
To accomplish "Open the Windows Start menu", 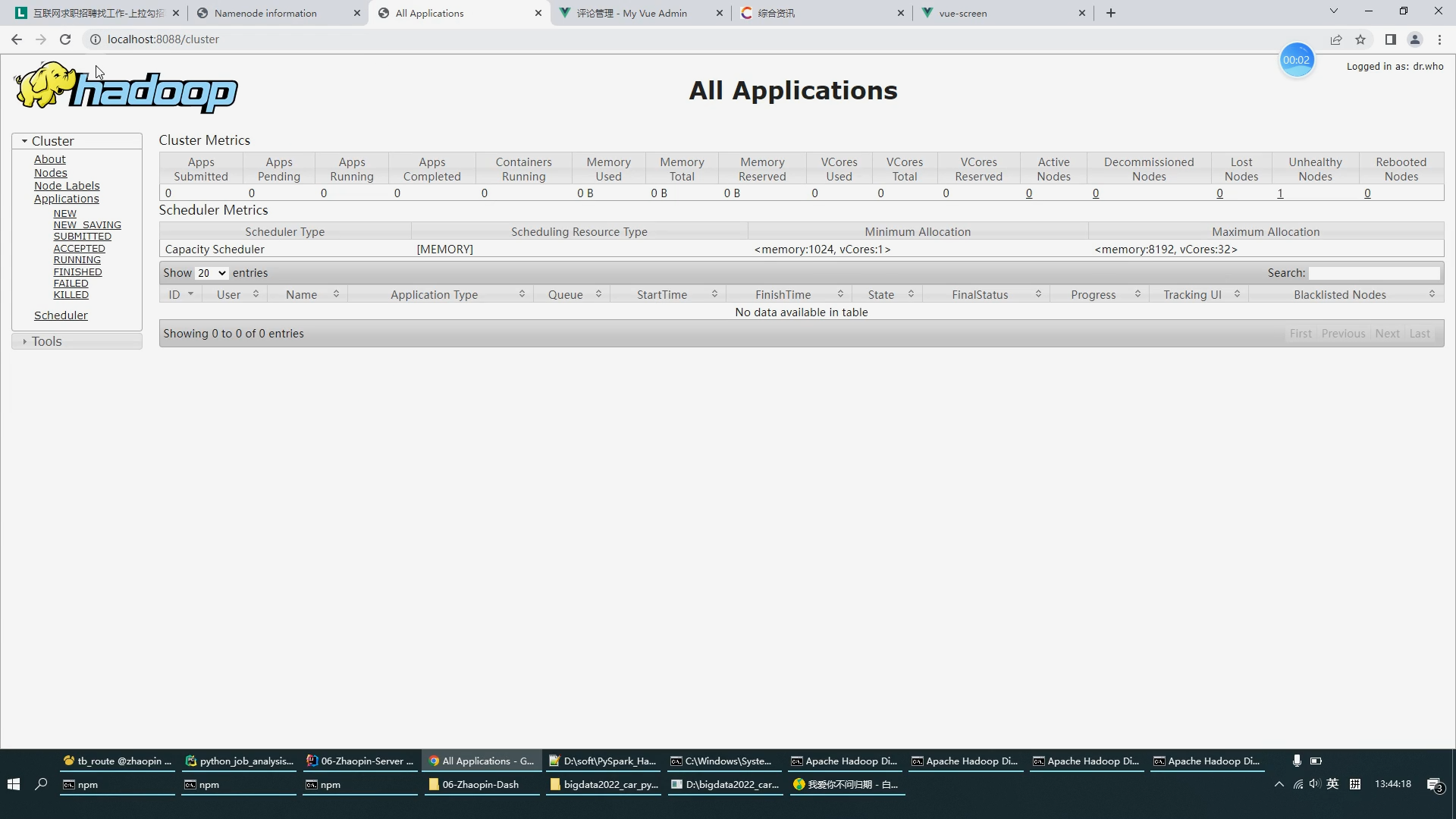I will tap(13, 784).
